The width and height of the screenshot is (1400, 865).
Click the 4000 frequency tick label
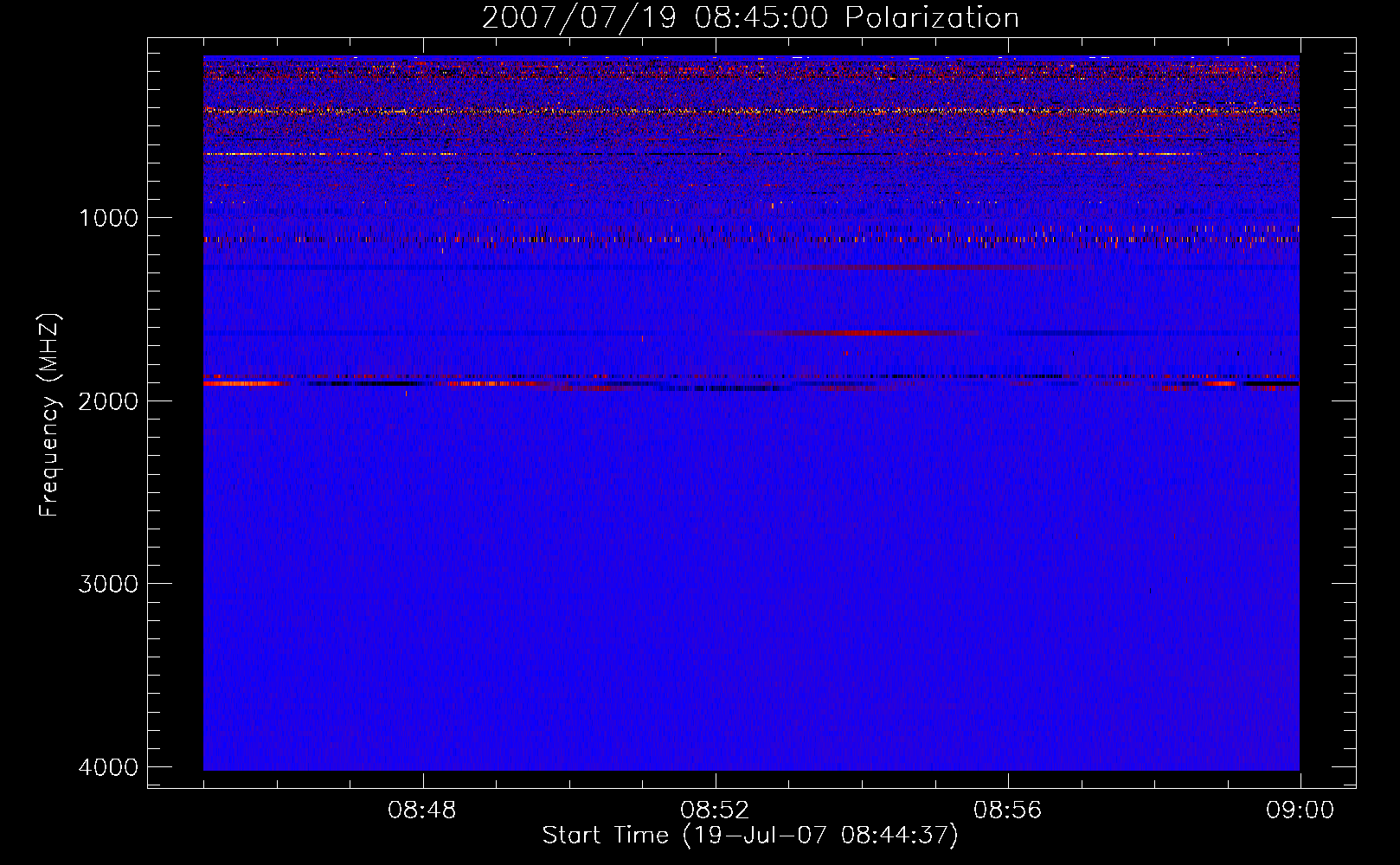pyautogui.click(x=108, y=767)
